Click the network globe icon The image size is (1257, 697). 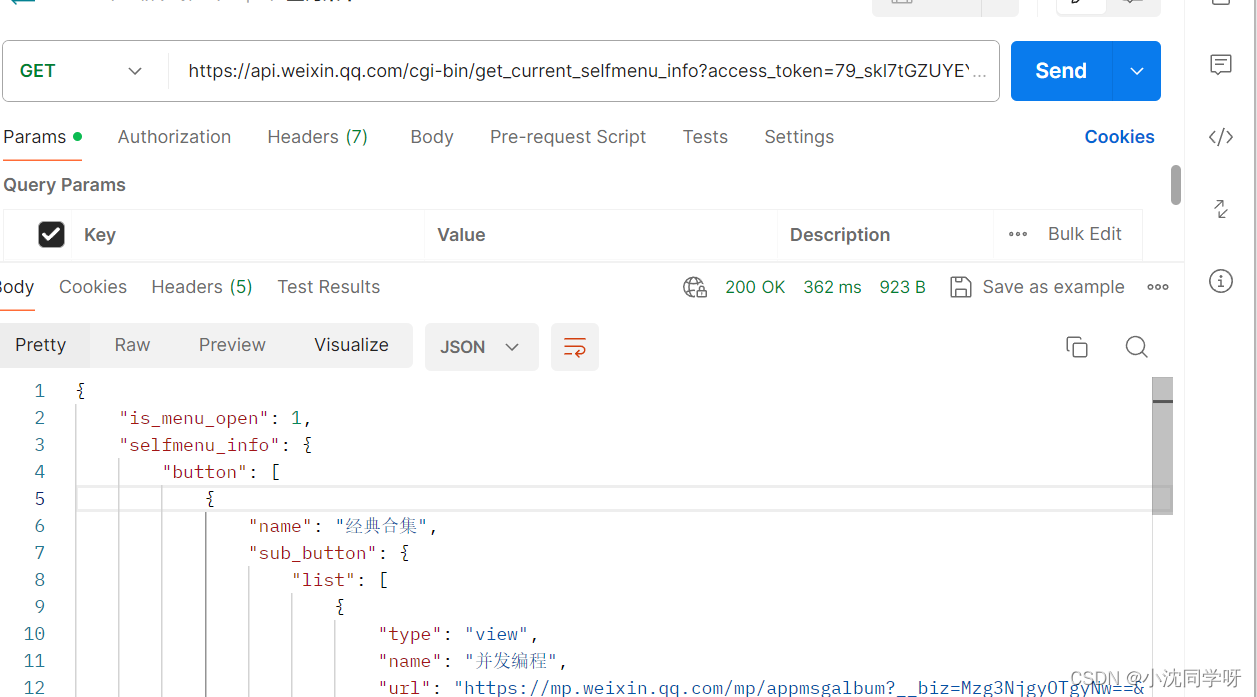pyautogui.click(x=695, y=287)
